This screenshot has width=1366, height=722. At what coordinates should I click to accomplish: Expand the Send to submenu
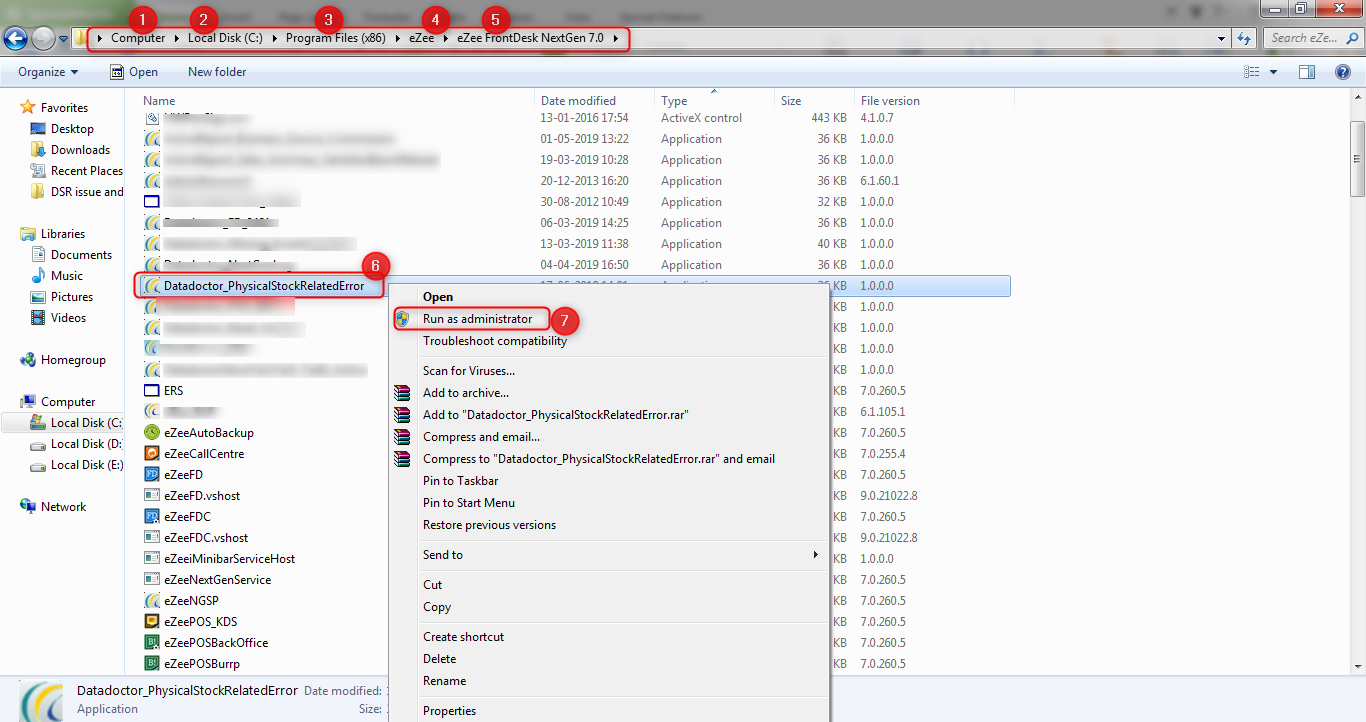tap(609, 555)
